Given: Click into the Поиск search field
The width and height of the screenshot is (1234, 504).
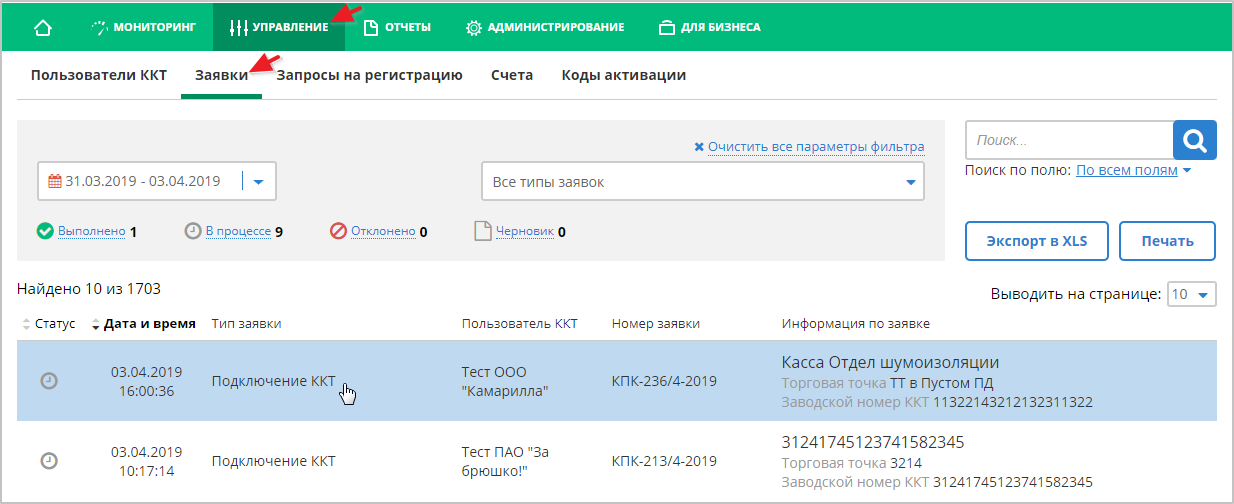Looking at the screenshot, I should click(x=1069, y=141).
